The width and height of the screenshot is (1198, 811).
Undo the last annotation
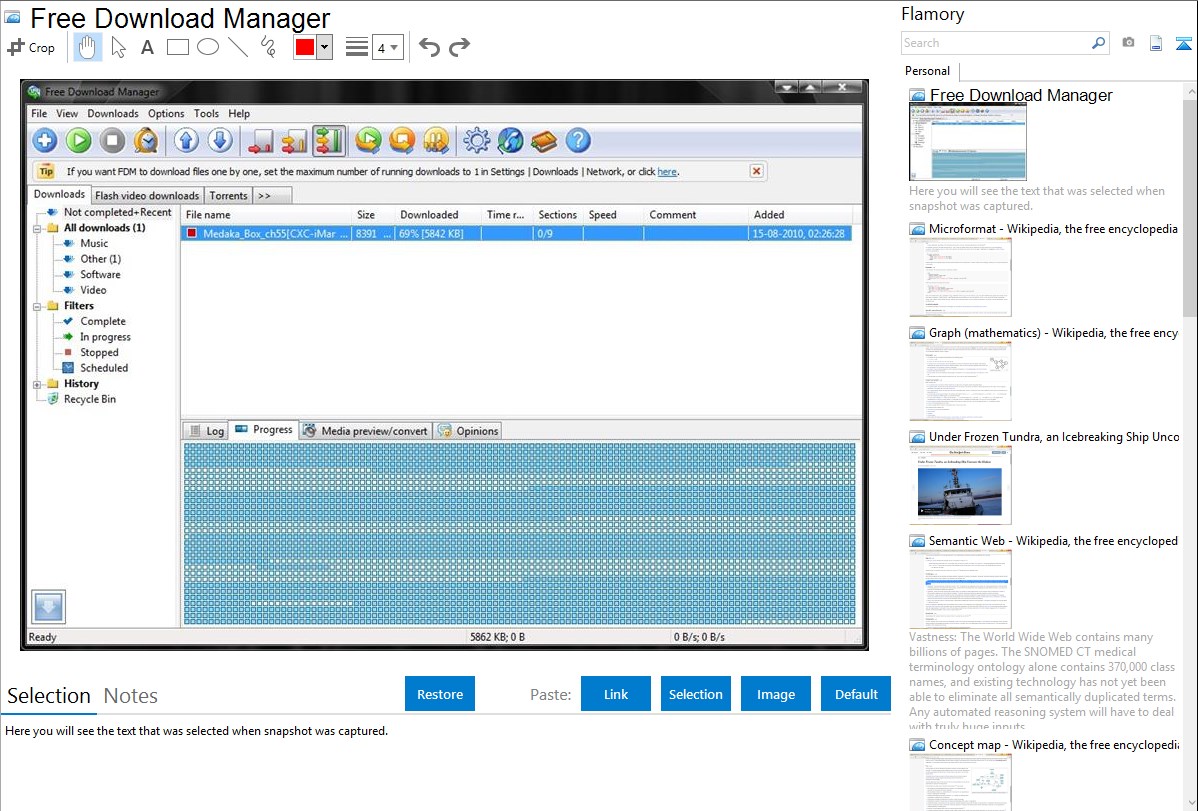pos(429,47)
